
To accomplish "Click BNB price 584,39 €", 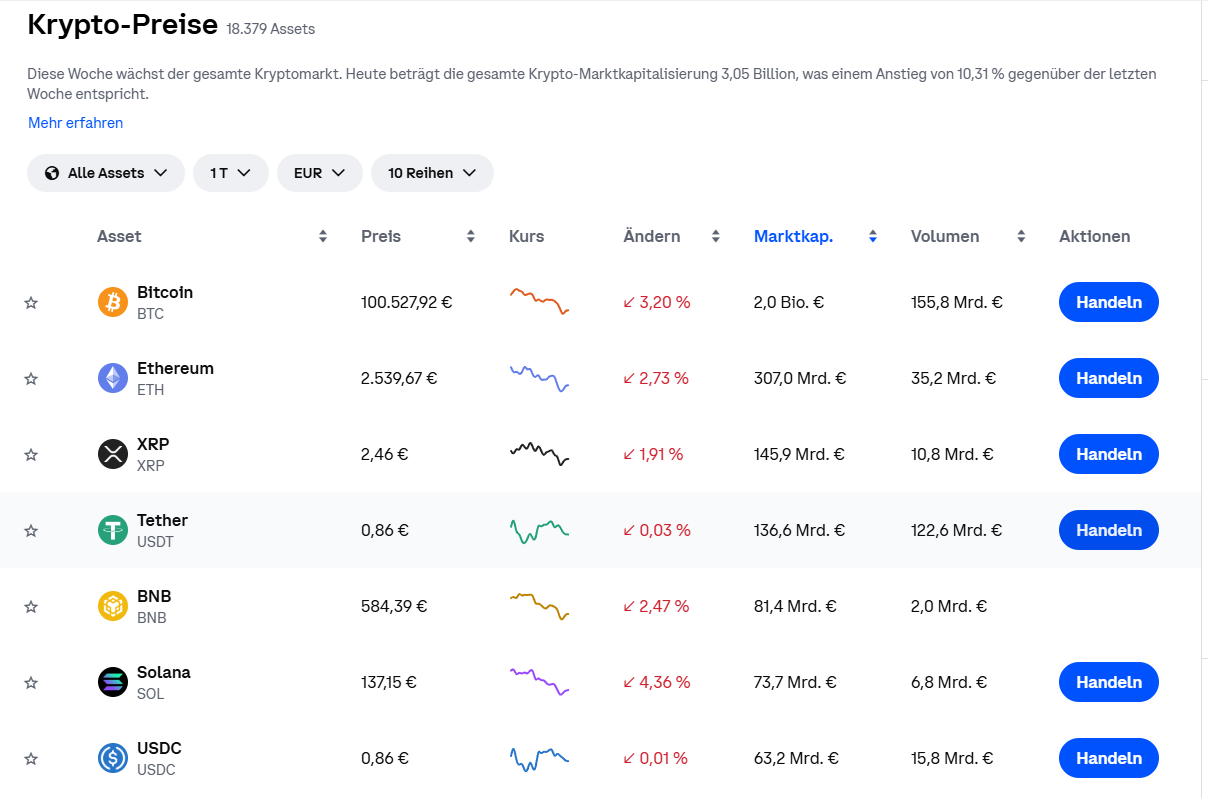I will 395,606.
